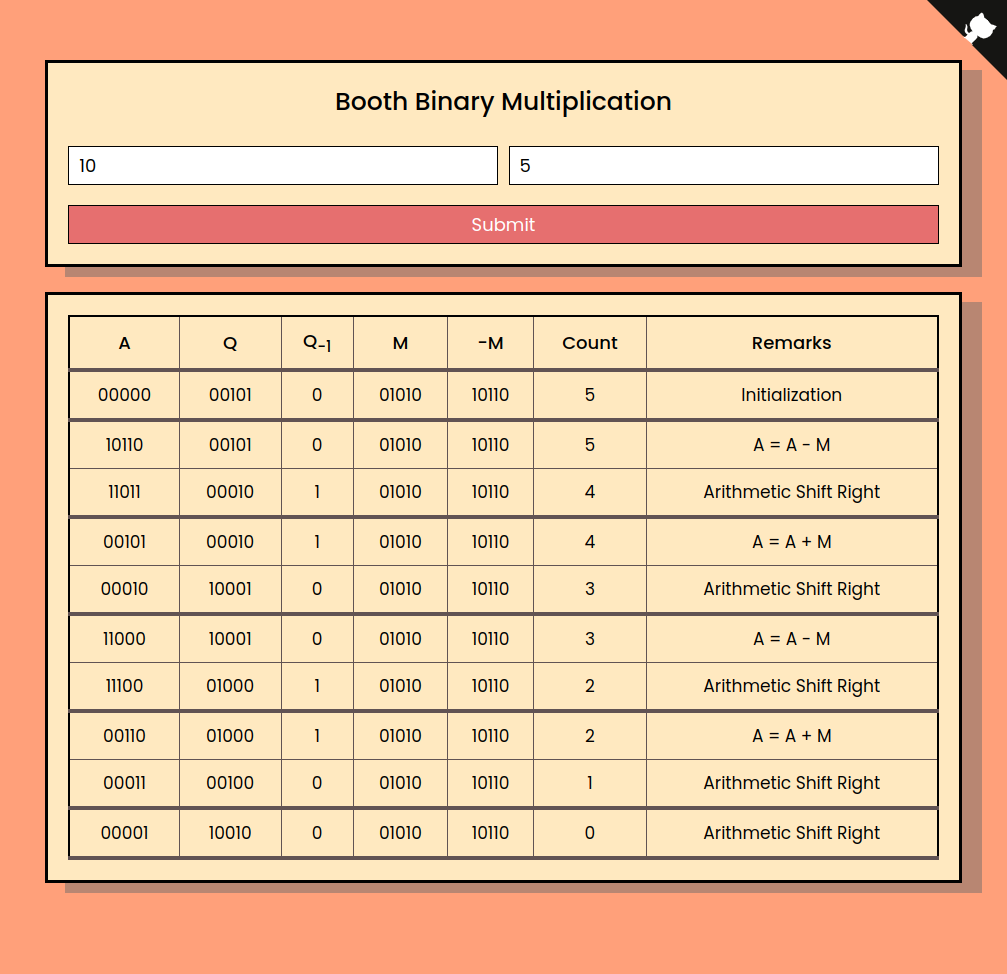
Task: Select the Count column header
Action: click(589, 343)
